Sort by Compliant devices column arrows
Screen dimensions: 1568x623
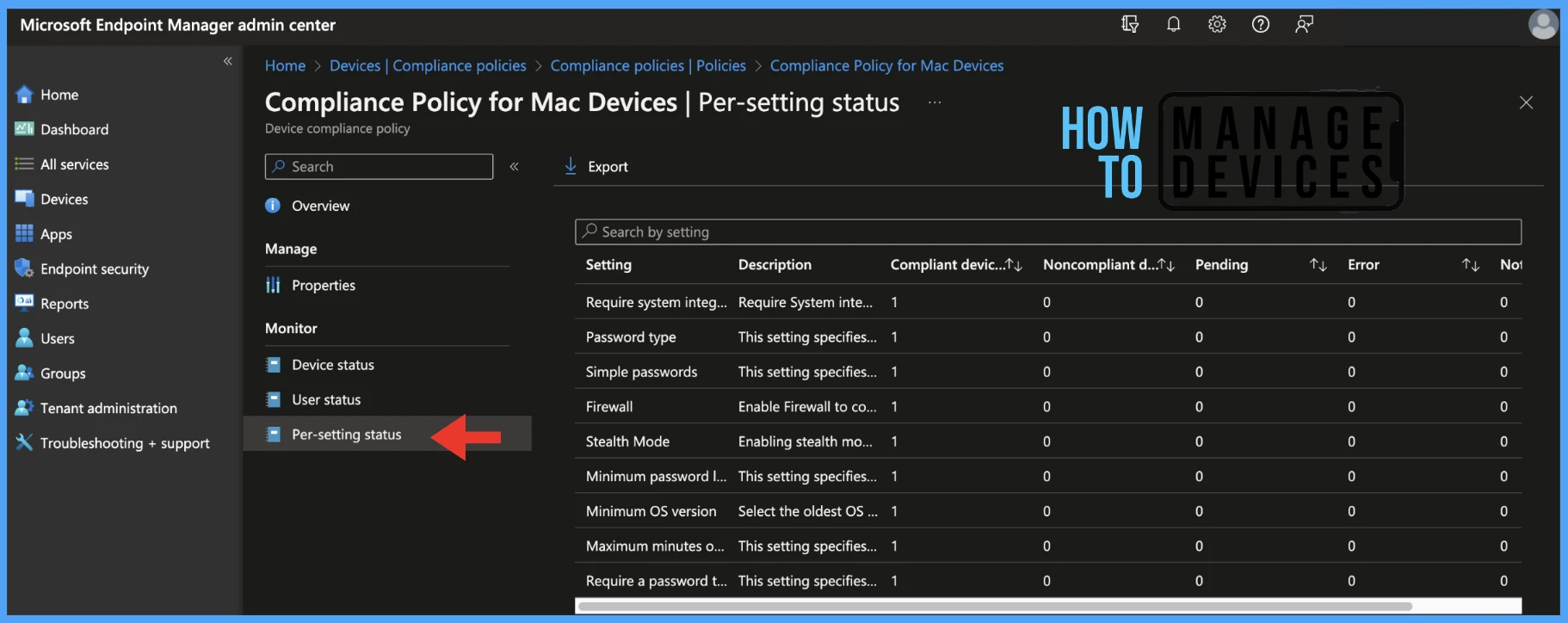(1015, 265)
